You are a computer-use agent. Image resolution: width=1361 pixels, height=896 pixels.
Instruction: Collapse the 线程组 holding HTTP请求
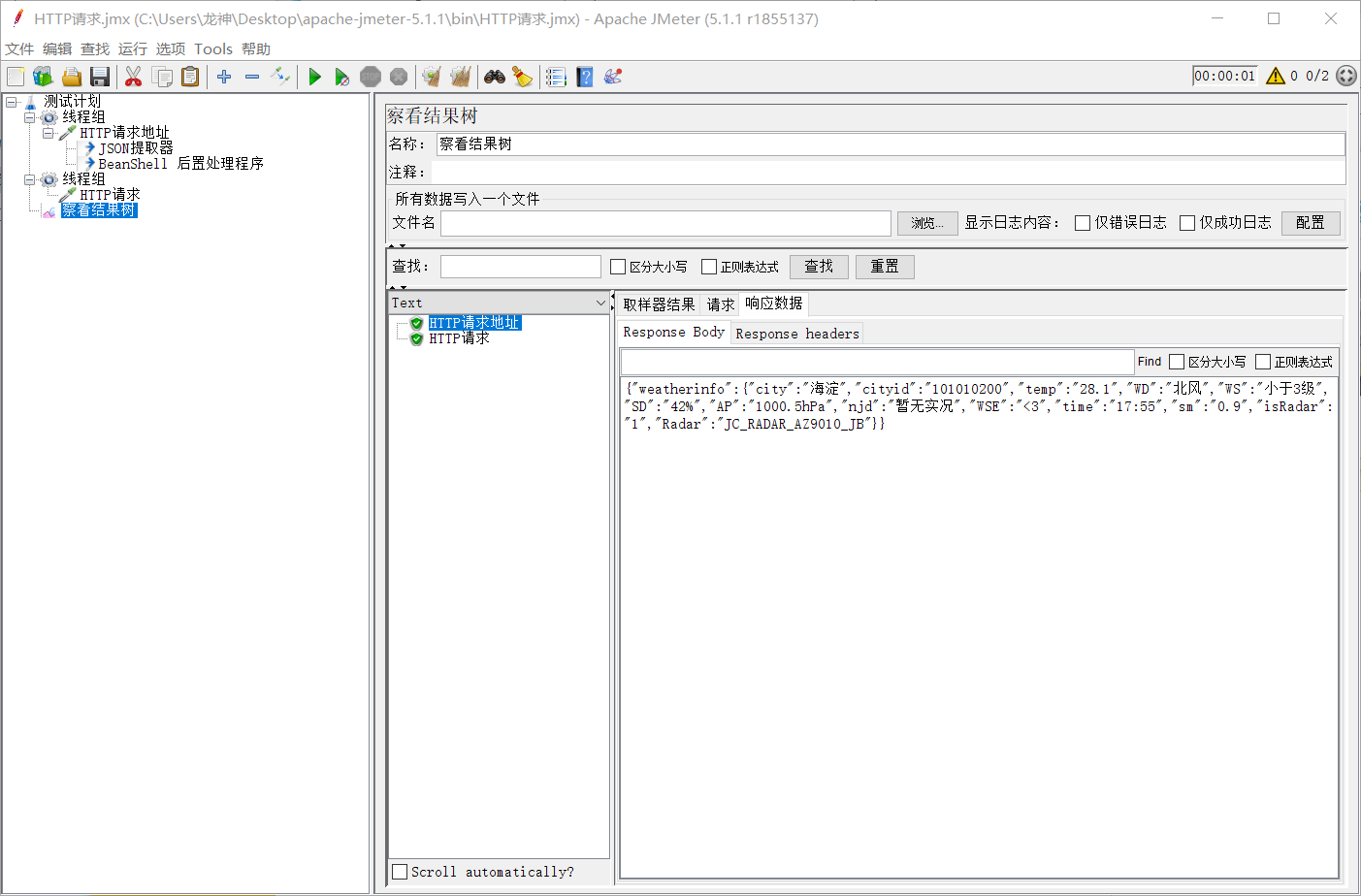pos(30,179)
